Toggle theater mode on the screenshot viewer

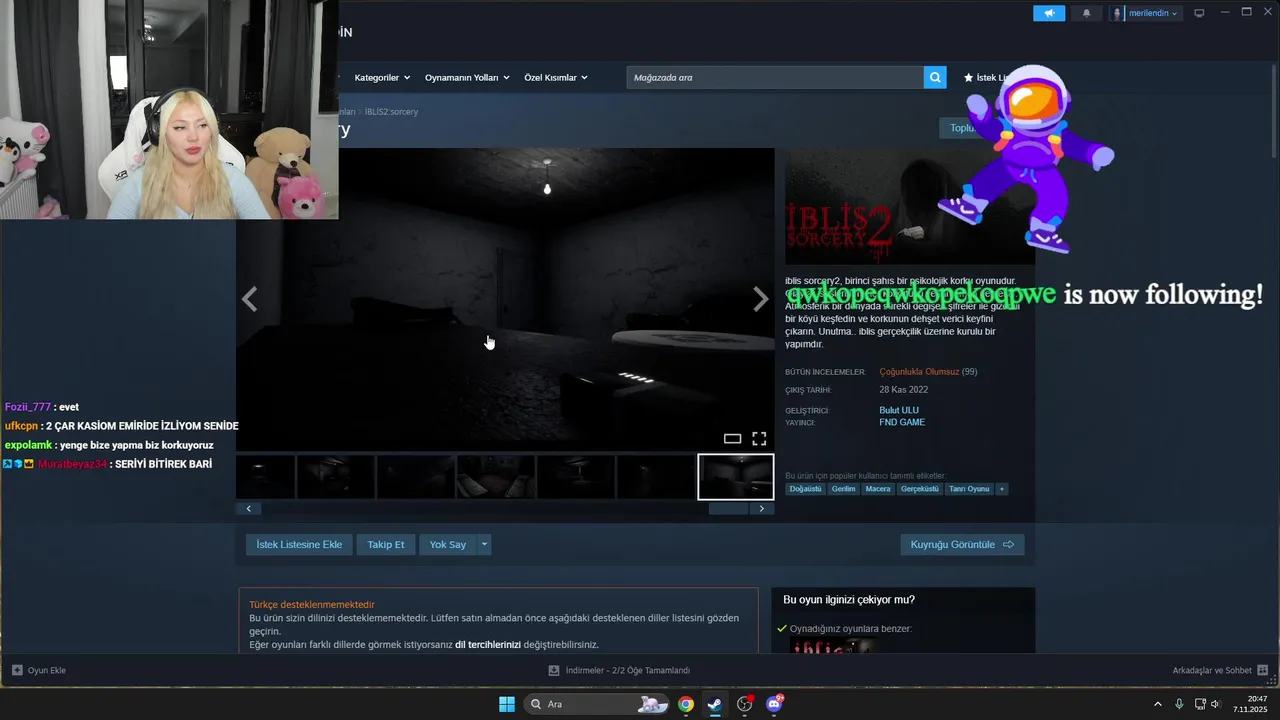(x=732, y=438)
